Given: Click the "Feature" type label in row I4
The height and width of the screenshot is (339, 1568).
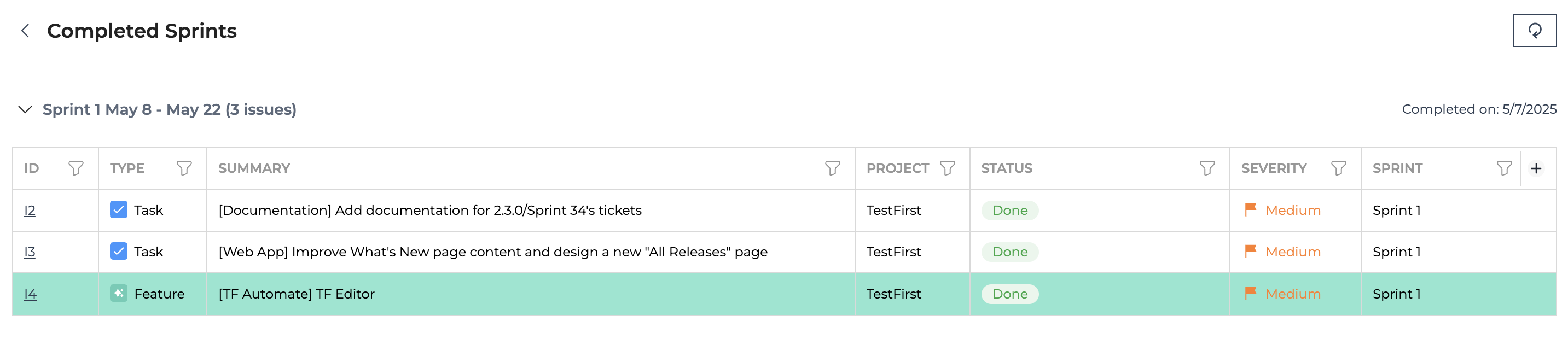Looking at the screenshot, I should coord(159,294).
